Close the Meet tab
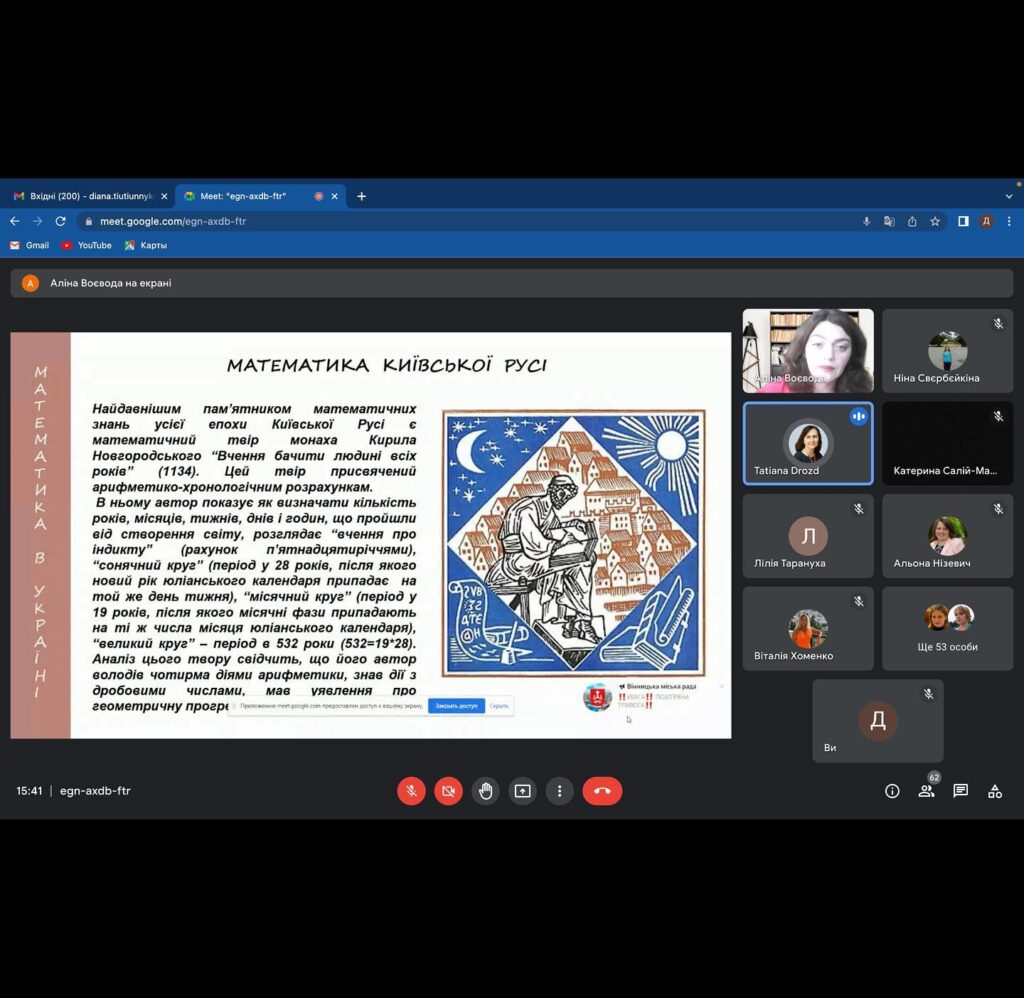1024x998 pixels. [334, 196]
